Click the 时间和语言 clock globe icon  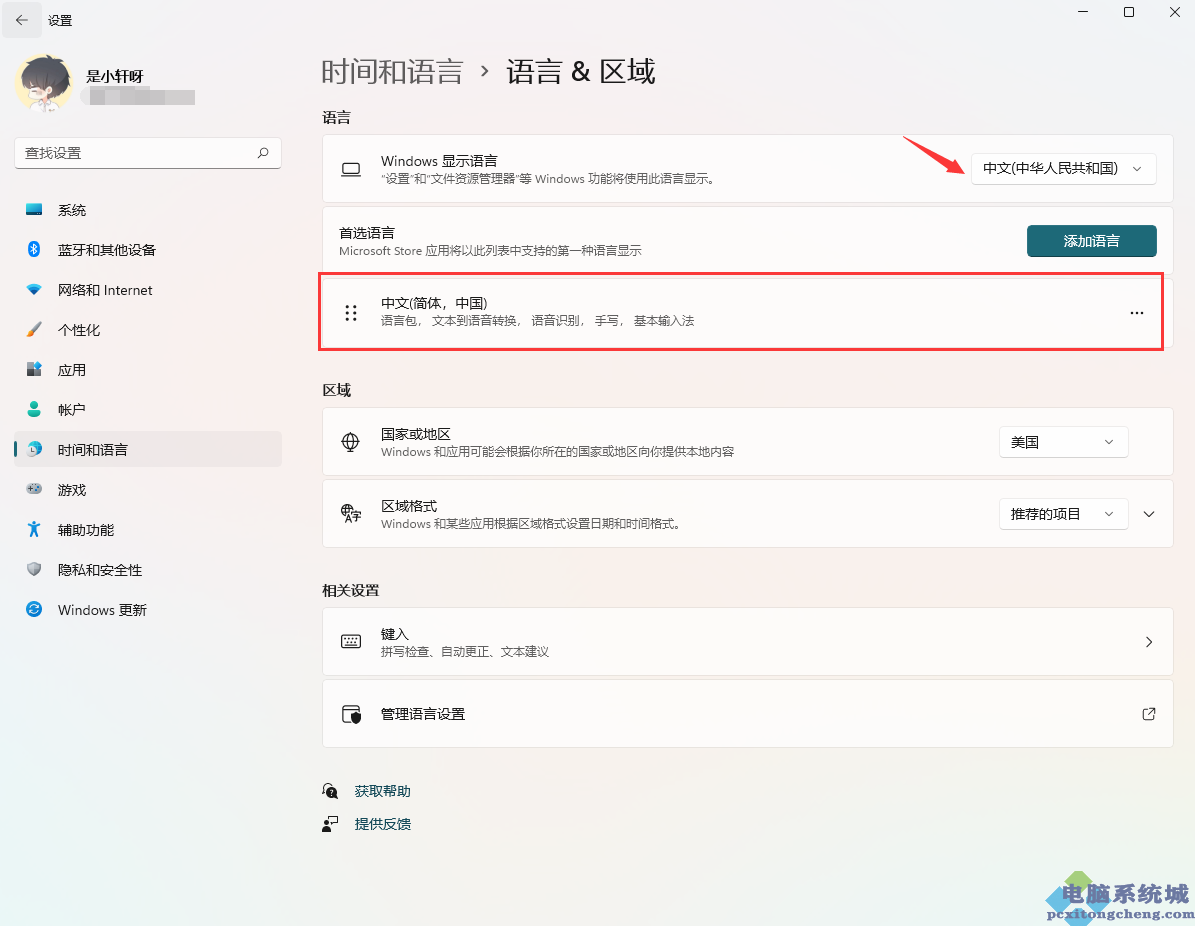(34, 449)
